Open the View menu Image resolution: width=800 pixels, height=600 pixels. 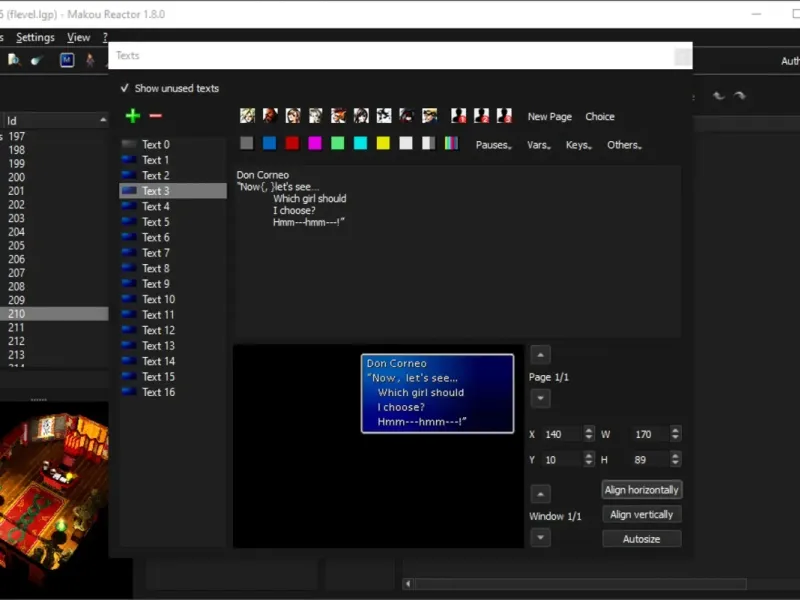click(79, 37)
